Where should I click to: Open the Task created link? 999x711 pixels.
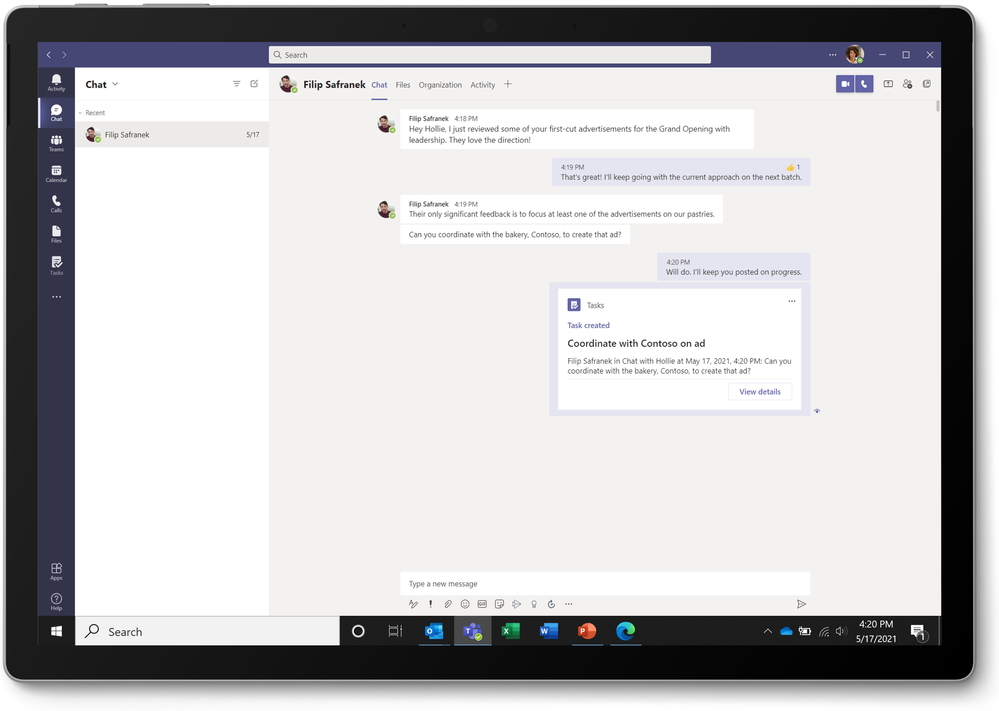tap(588, 326)
